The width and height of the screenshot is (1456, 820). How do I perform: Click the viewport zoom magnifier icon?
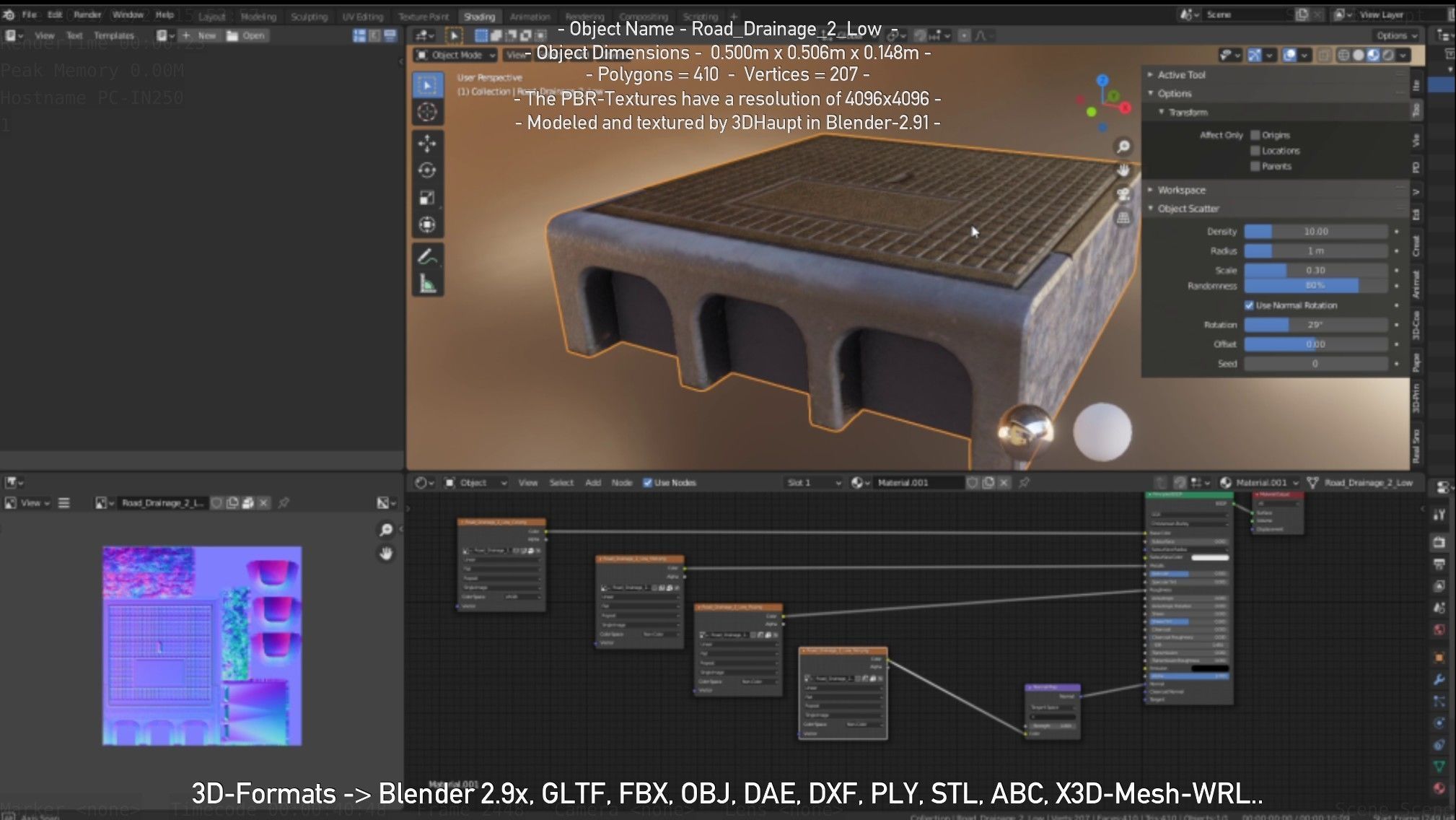(x=1123, y=147)
